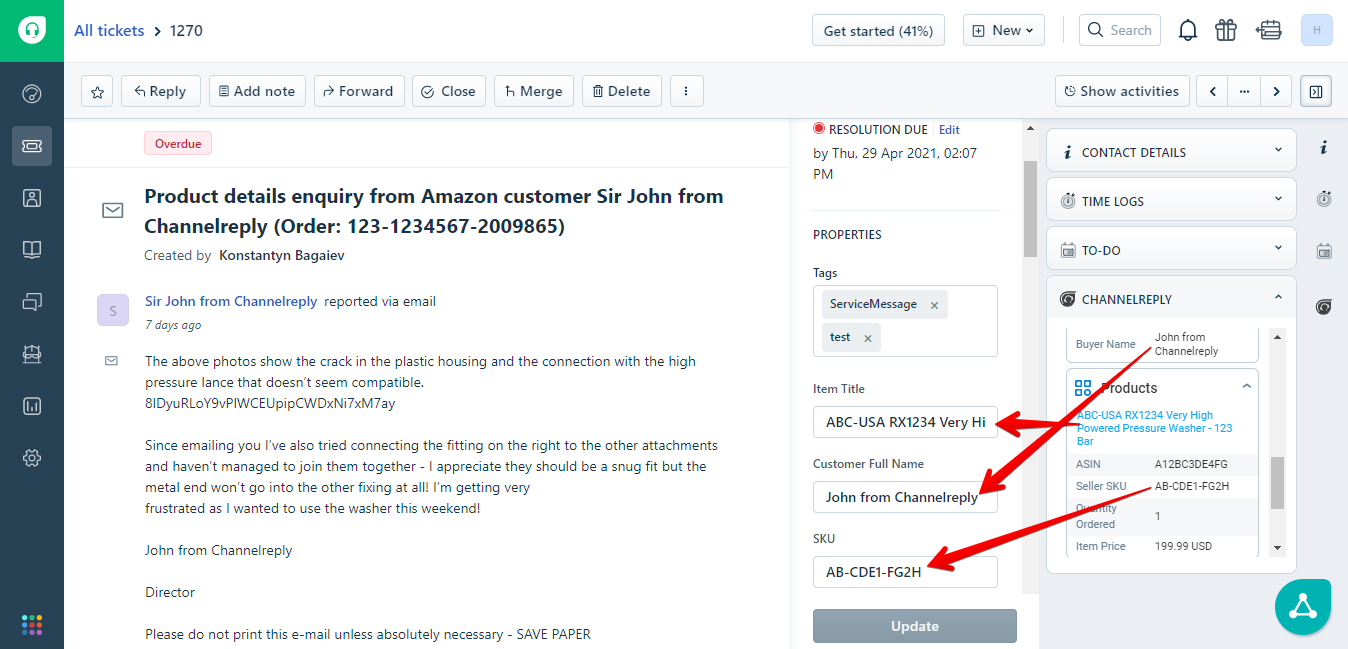Go to next ticket arrow
Screen dimensions: 1348x649
coord(1276,91)
